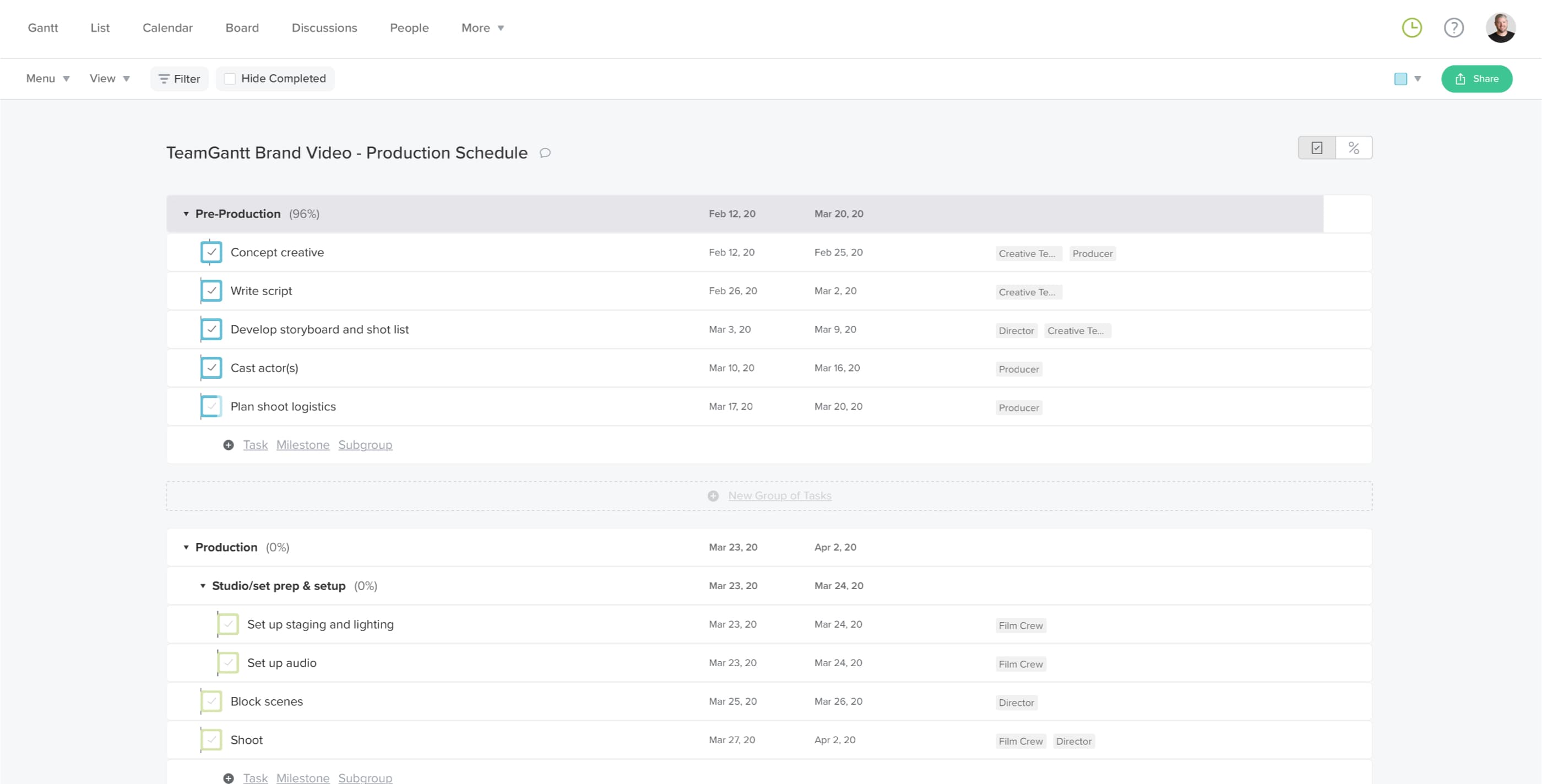
Task: Click the green Share button
Action: [x=1477, y=78]
